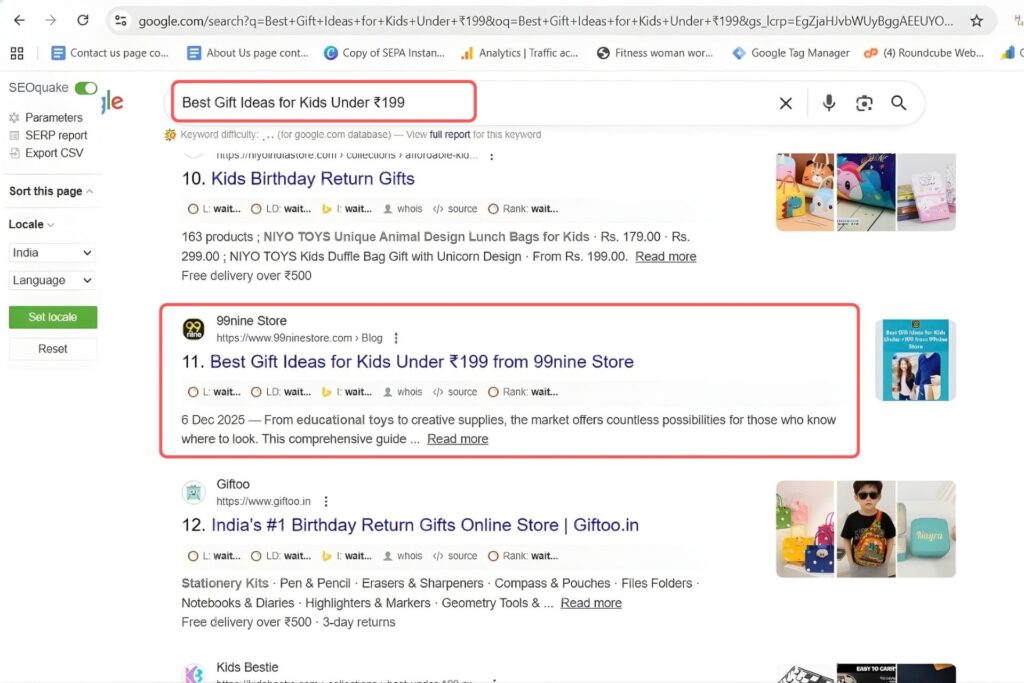1024x683 pixels.
Task: Start voice search with the microphone icon
Action: click(x=829, y=102)
